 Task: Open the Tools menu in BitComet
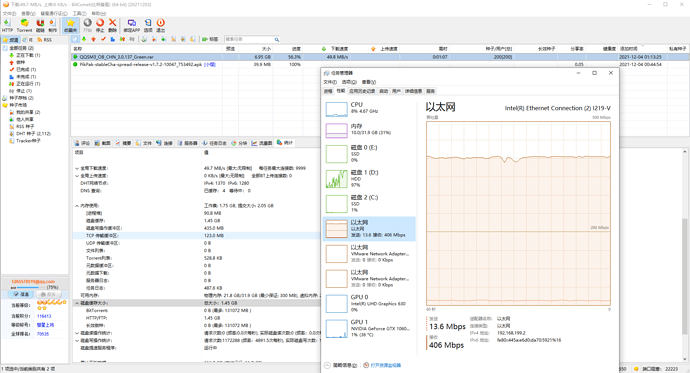(80, 14)
